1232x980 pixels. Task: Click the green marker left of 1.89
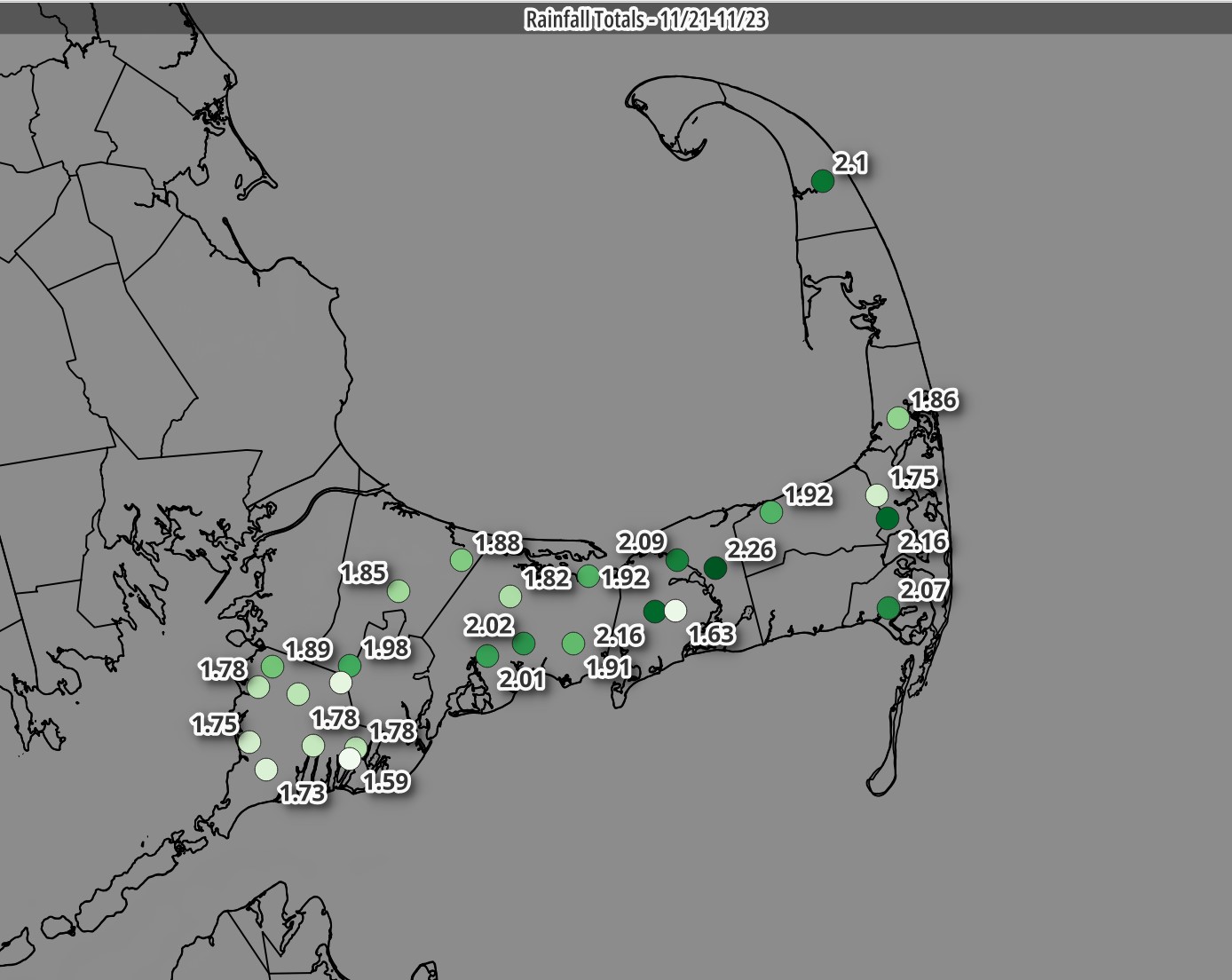tap(272, 666)
